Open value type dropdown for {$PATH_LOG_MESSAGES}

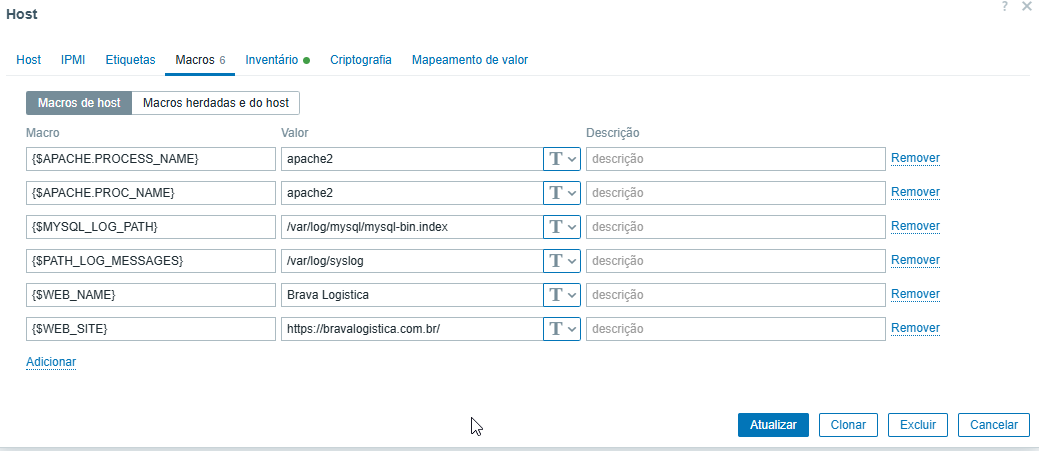562,261
